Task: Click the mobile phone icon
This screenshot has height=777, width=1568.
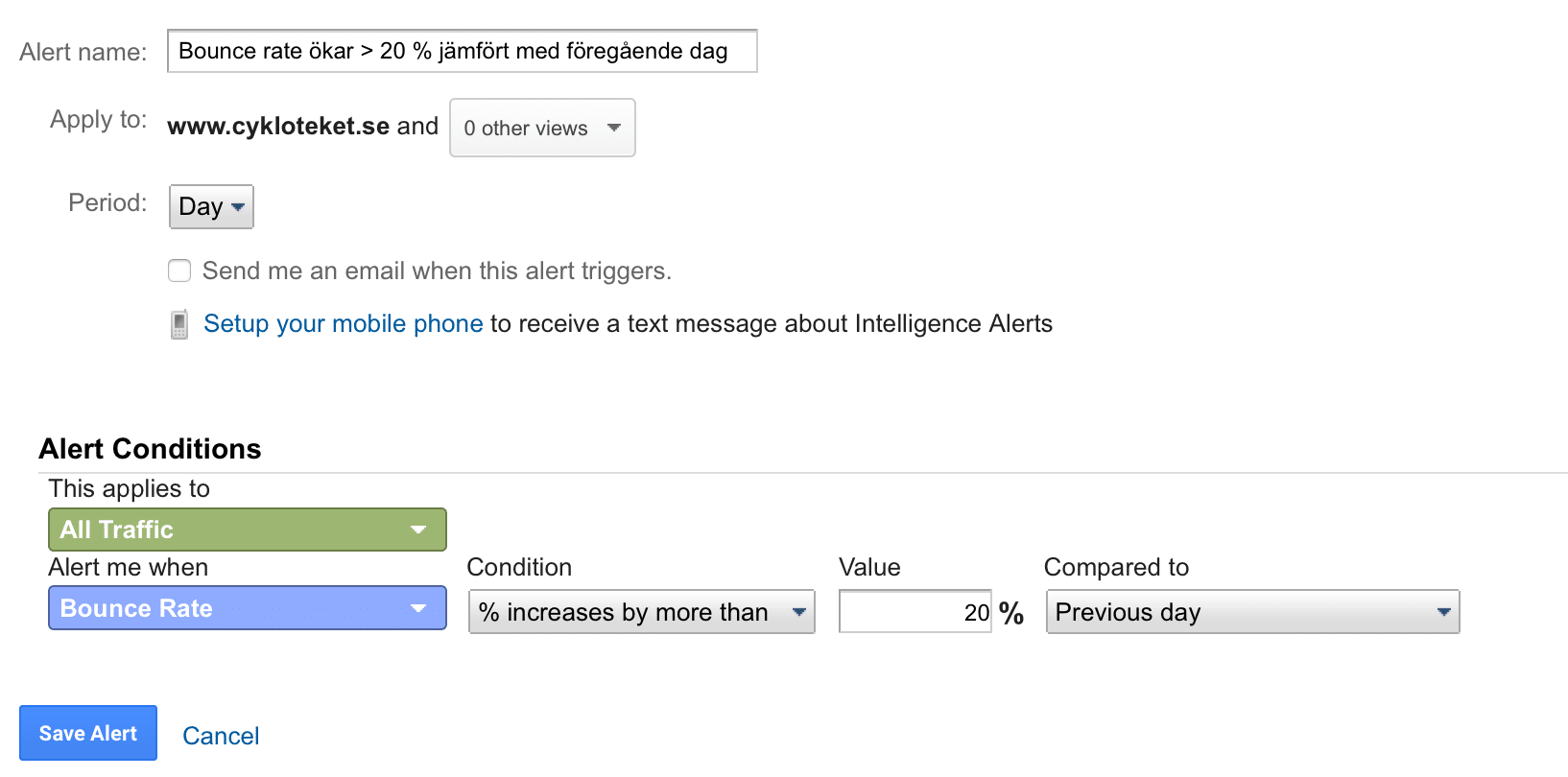Action: tap(179, 324)
